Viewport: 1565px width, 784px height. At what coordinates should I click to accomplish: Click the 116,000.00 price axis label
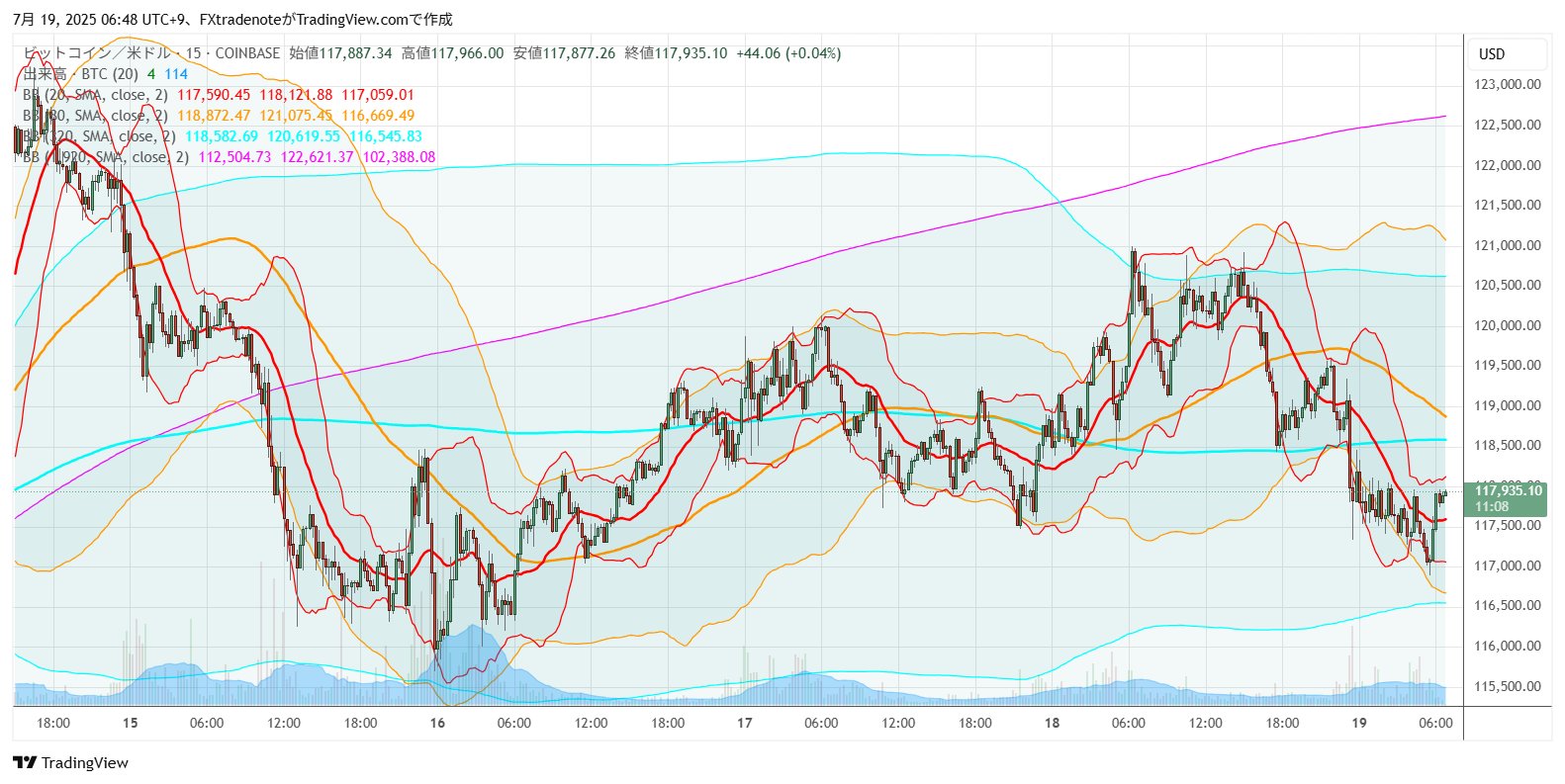[x=1508, y=646]
